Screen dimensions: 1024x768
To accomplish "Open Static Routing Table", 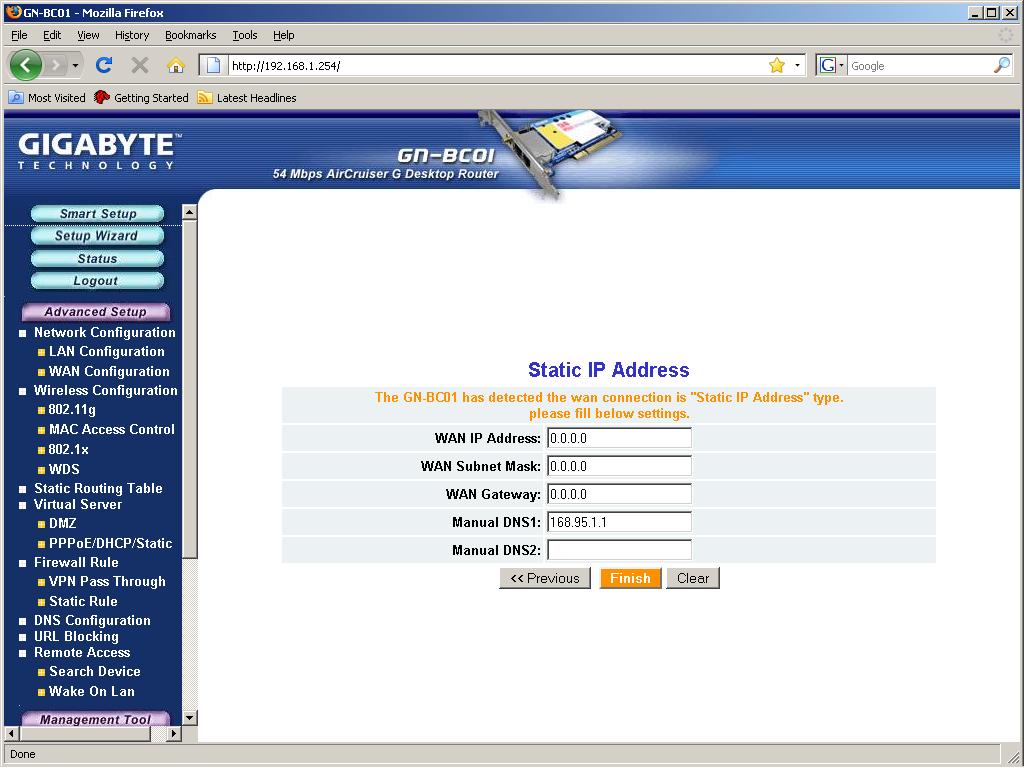I will point(98,488).
